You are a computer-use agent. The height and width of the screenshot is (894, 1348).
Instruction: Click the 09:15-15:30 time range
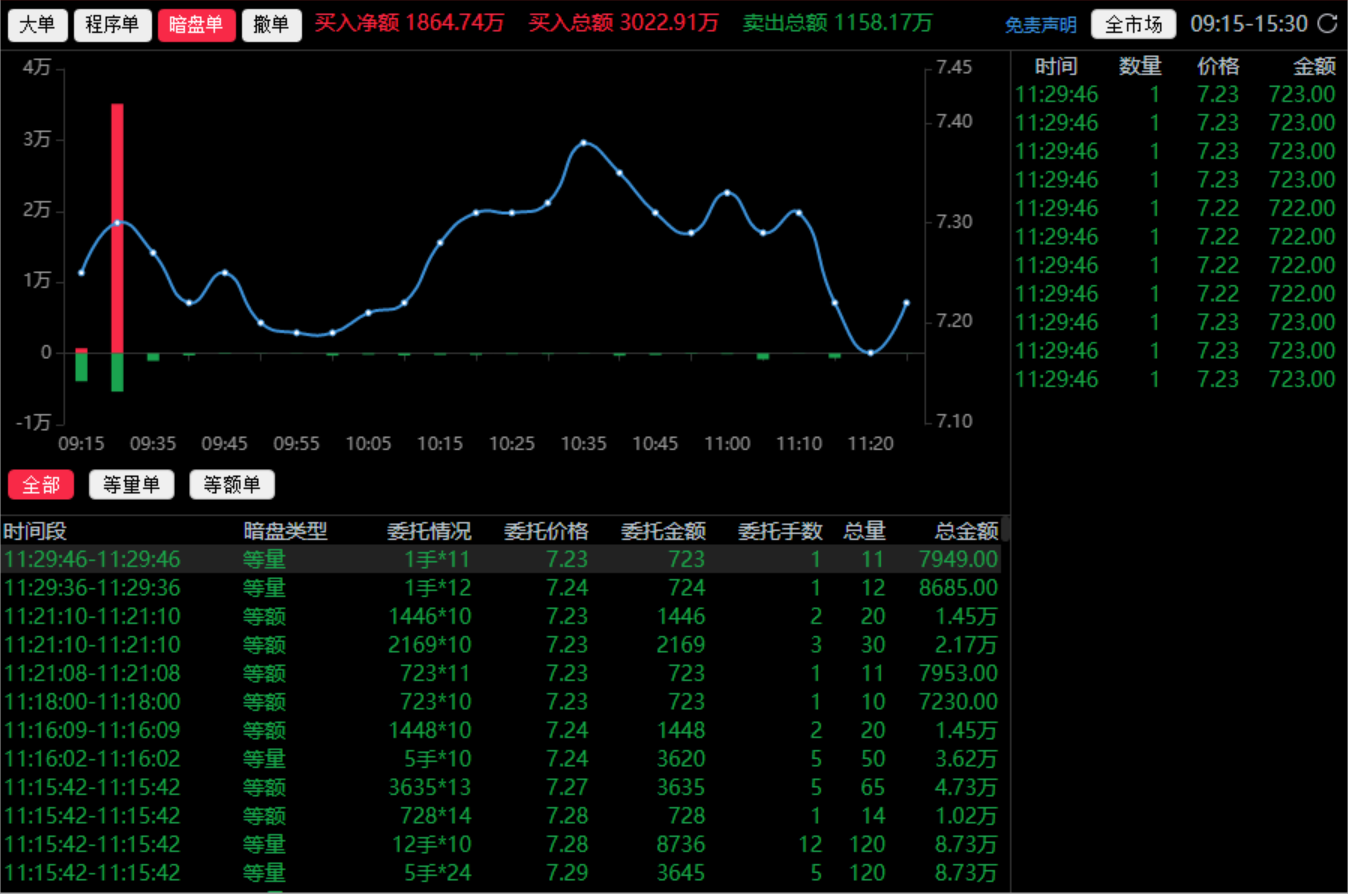[1248, 24]
